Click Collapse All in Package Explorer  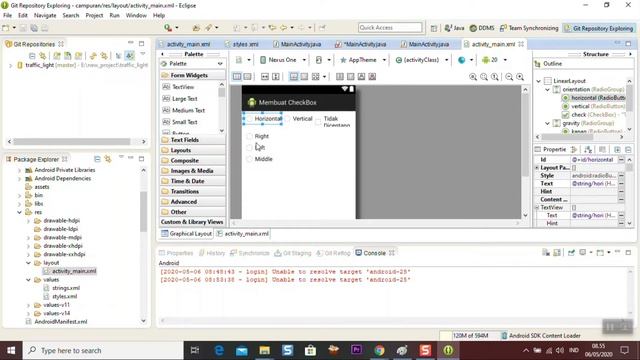tap(97, 159)
